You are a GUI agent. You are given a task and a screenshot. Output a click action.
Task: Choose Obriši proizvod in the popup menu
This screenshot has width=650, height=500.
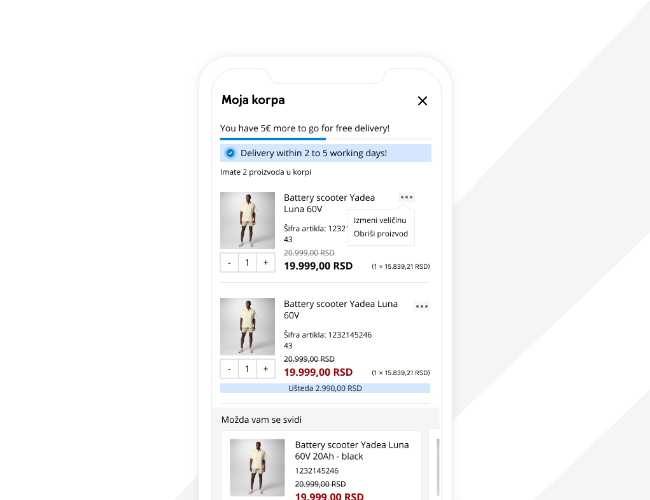[x=381, y=234]
